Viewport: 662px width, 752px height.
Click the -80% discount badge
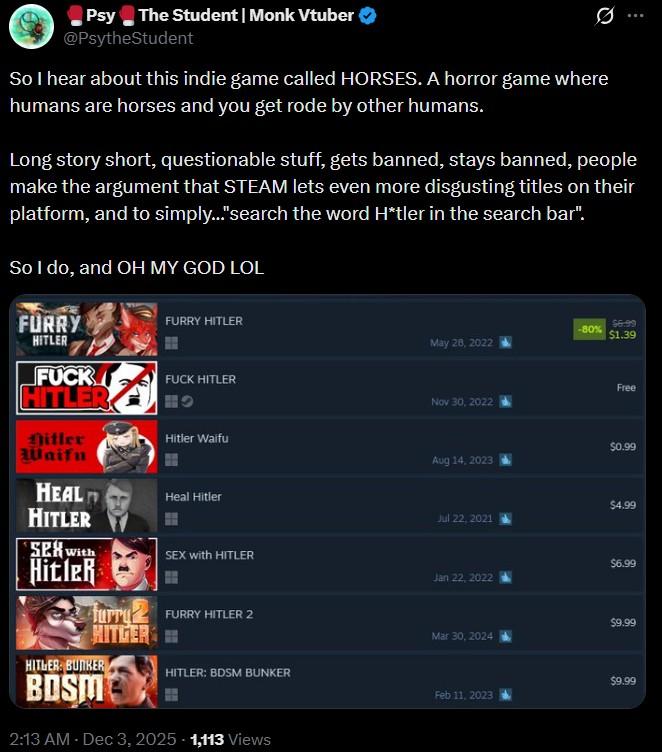[x=589, y=329]
